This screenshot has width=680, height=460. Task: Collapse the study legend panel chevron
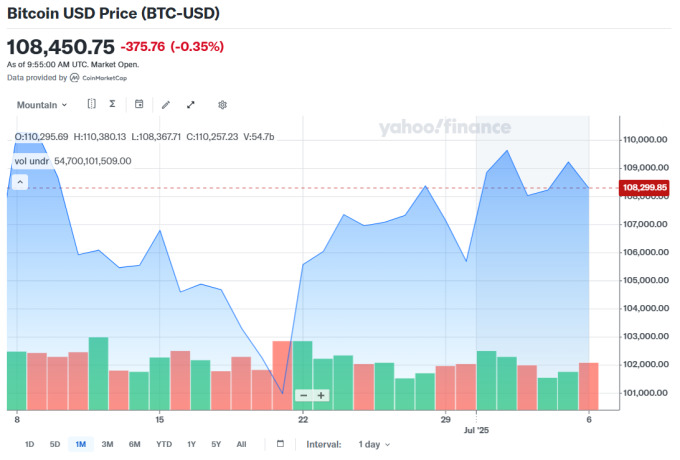(x=19, y=182)
